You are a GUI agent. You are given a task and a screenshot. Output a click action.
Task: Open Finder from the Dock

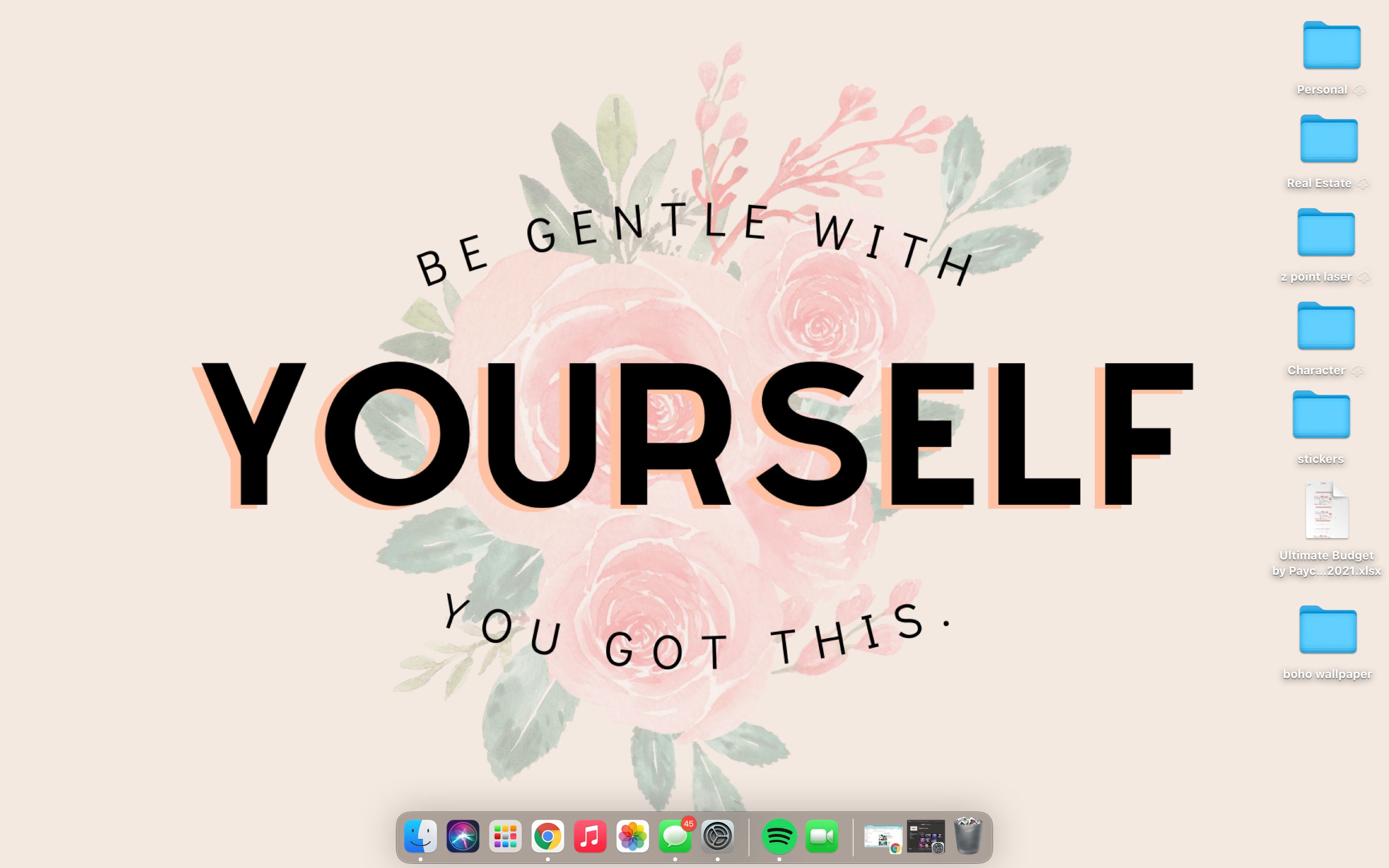421,837
